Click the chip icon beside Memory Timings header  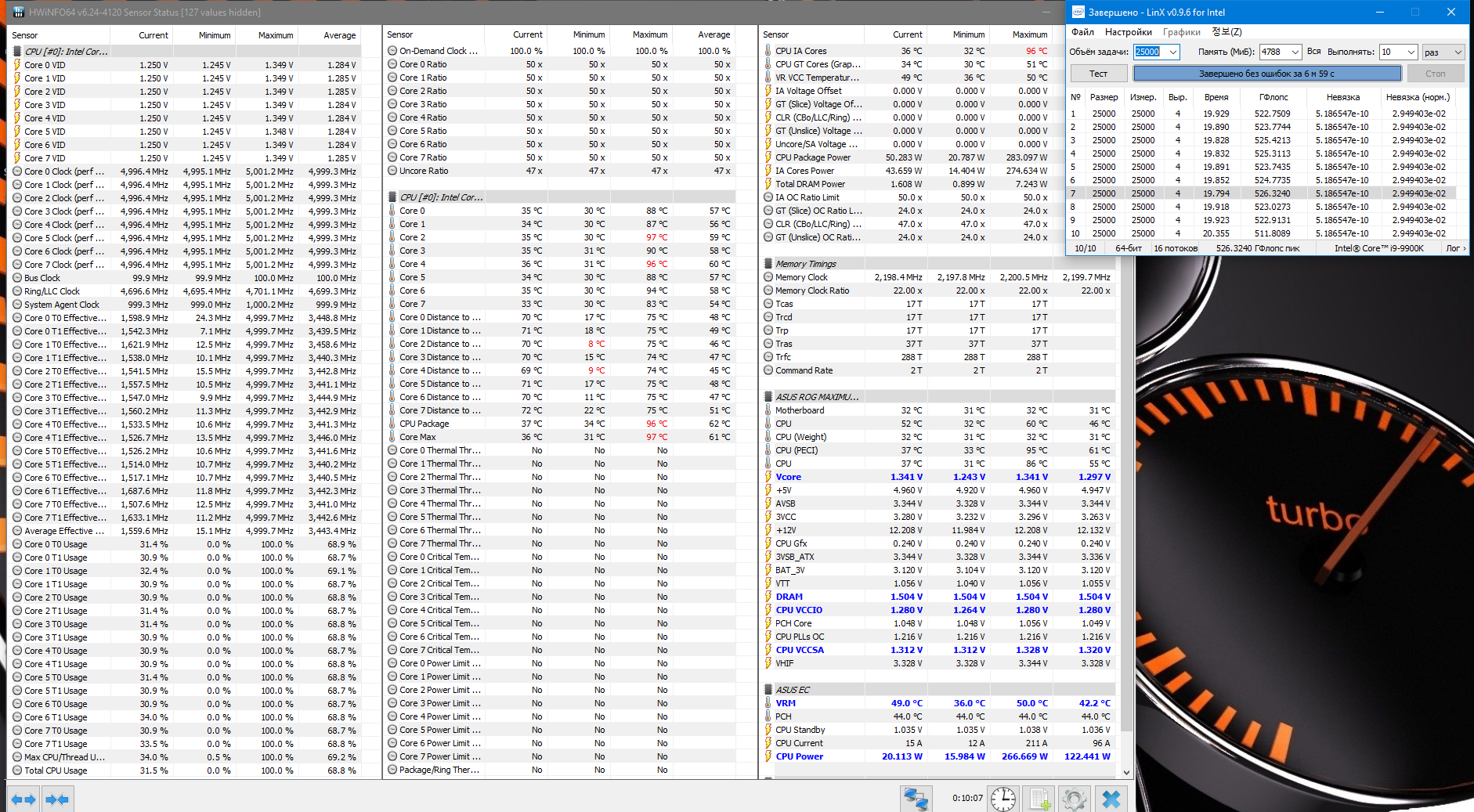click(x=768, y=264)
